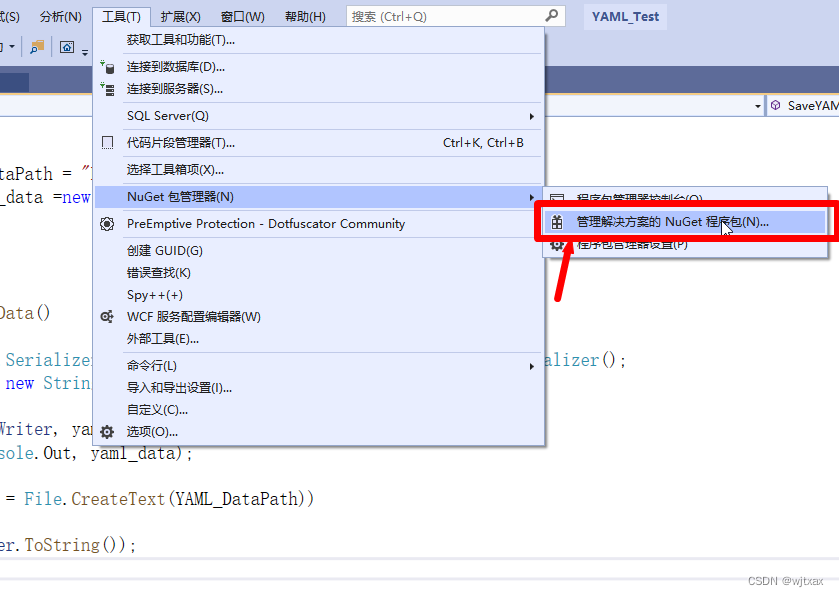
Task: Open the Connect to Database menu icon
Action: (108, 68)
